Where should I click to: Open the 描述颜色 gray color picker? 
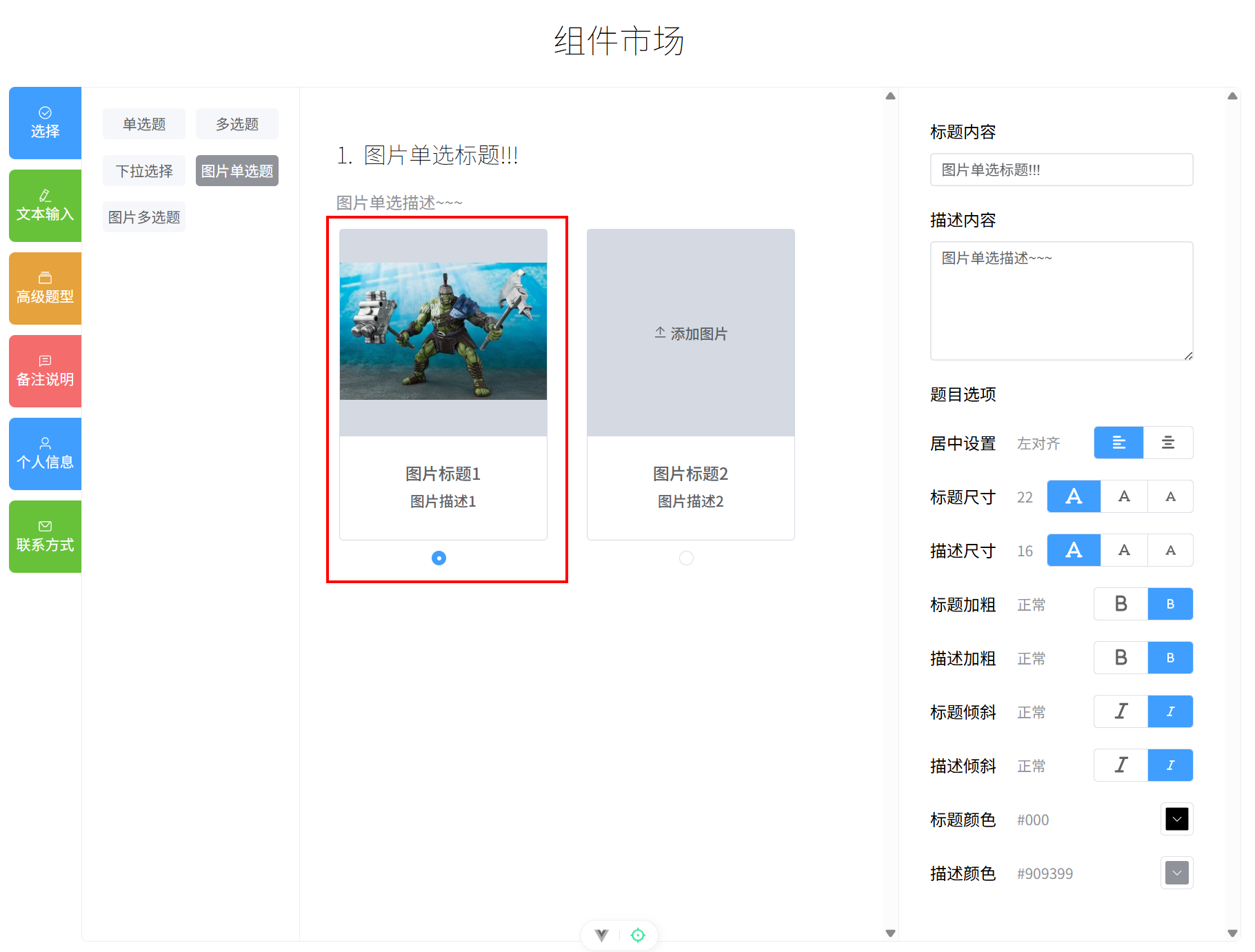[x=1177, y=873]
